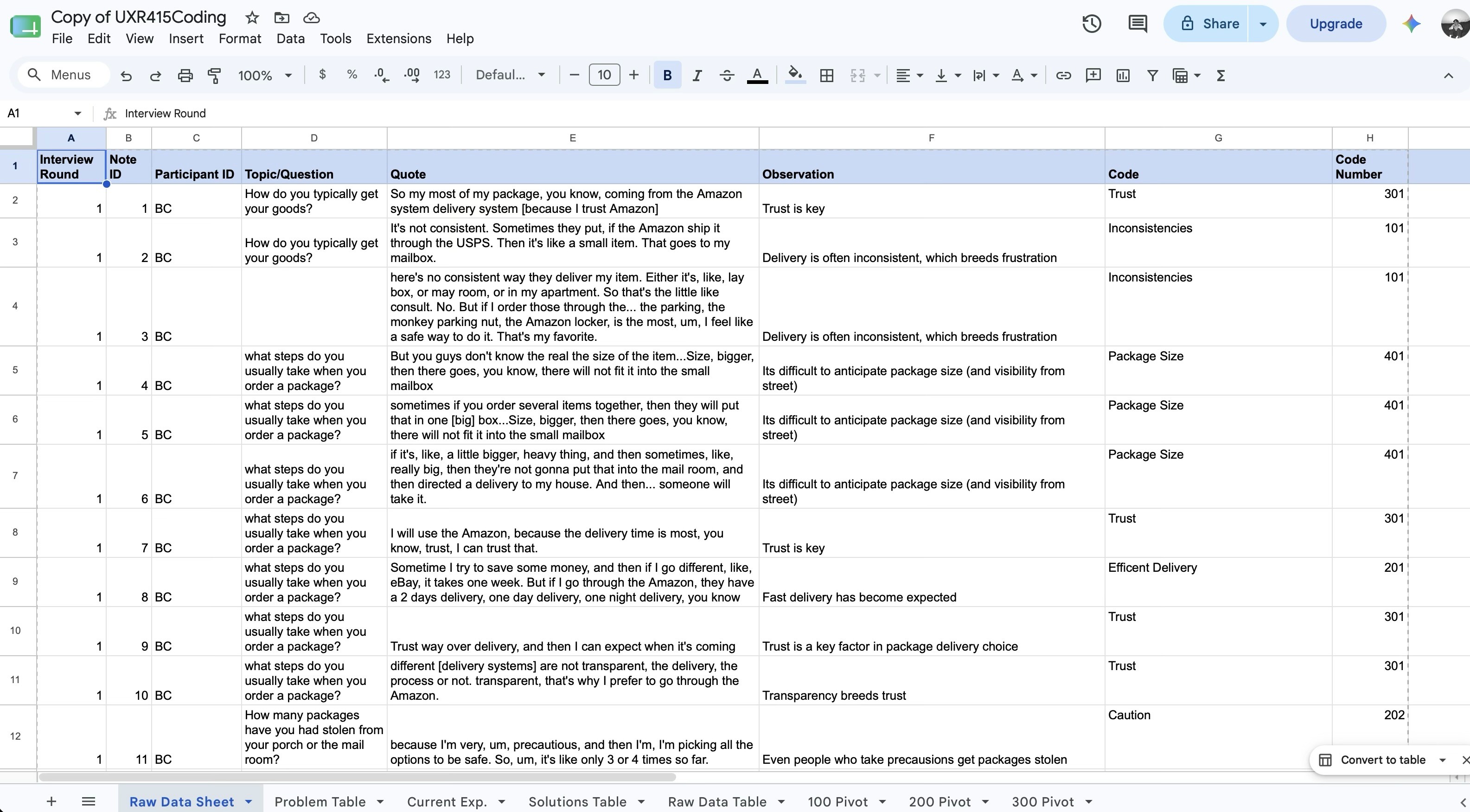Open the text color picker
The image size is (1470, 812).
757,75
